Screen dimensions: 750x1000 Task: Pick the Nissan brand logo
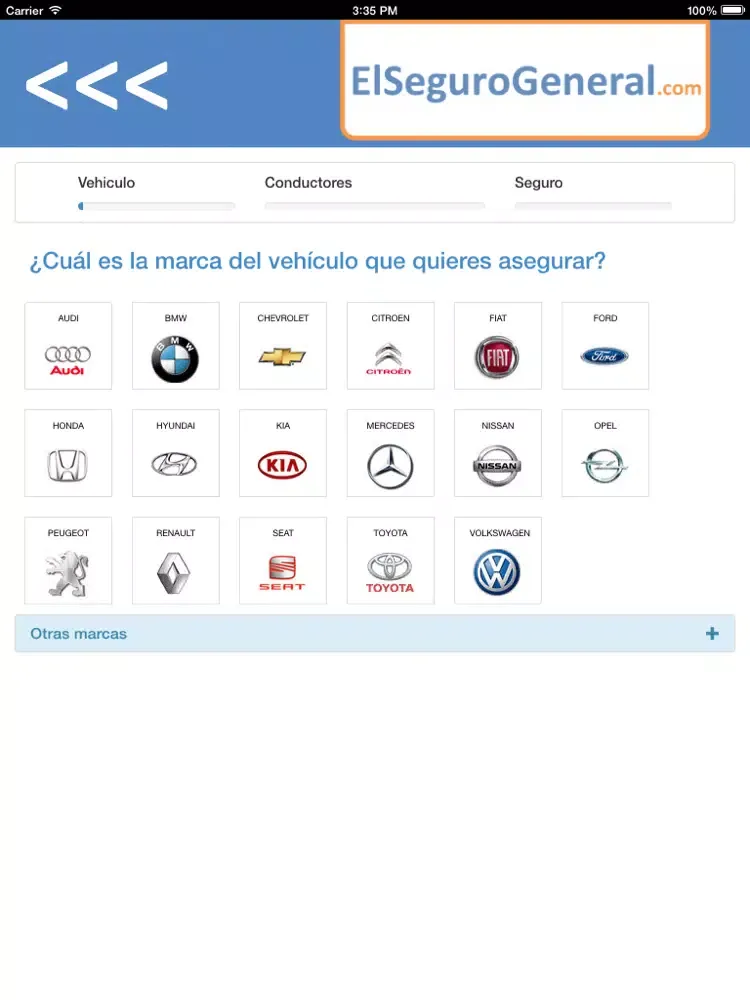point(497,466)
